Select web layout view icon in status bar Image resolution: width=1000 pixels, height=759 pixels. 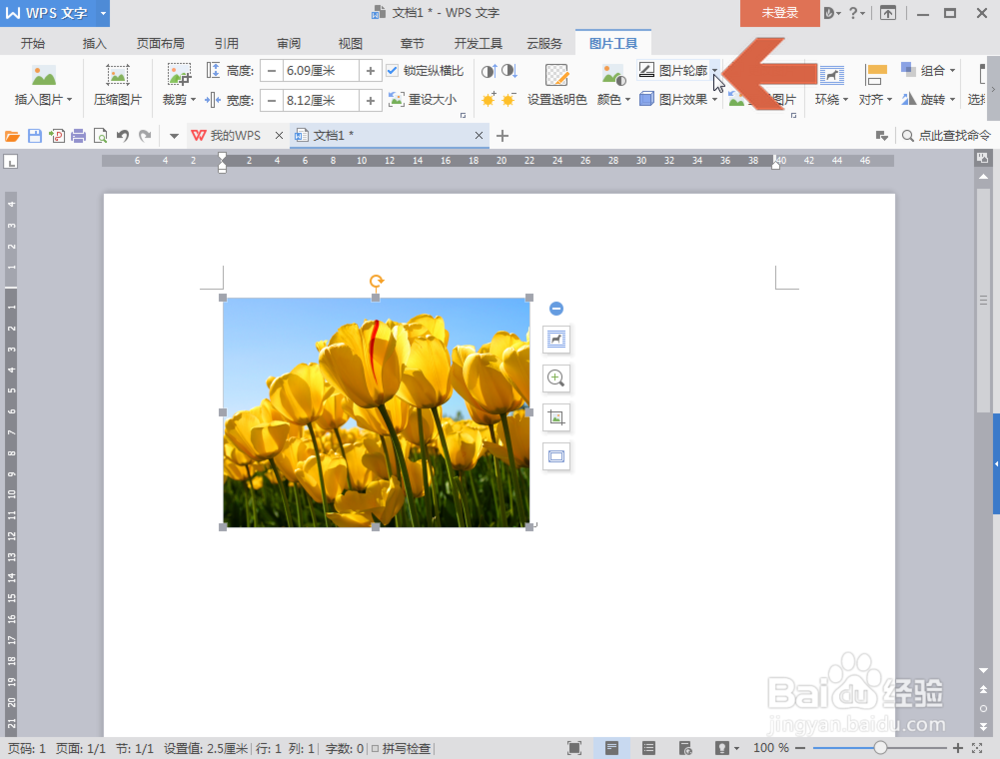coord(686,748)
